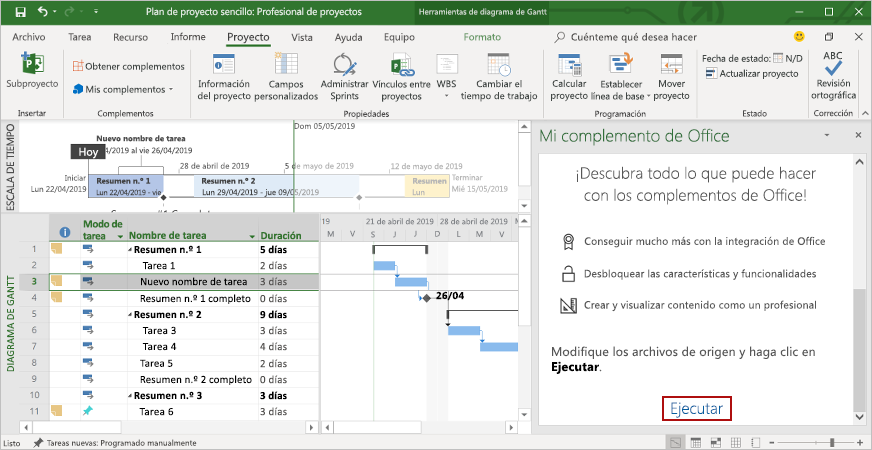Switch to the Recurso tab

click(x=131, y=37)
